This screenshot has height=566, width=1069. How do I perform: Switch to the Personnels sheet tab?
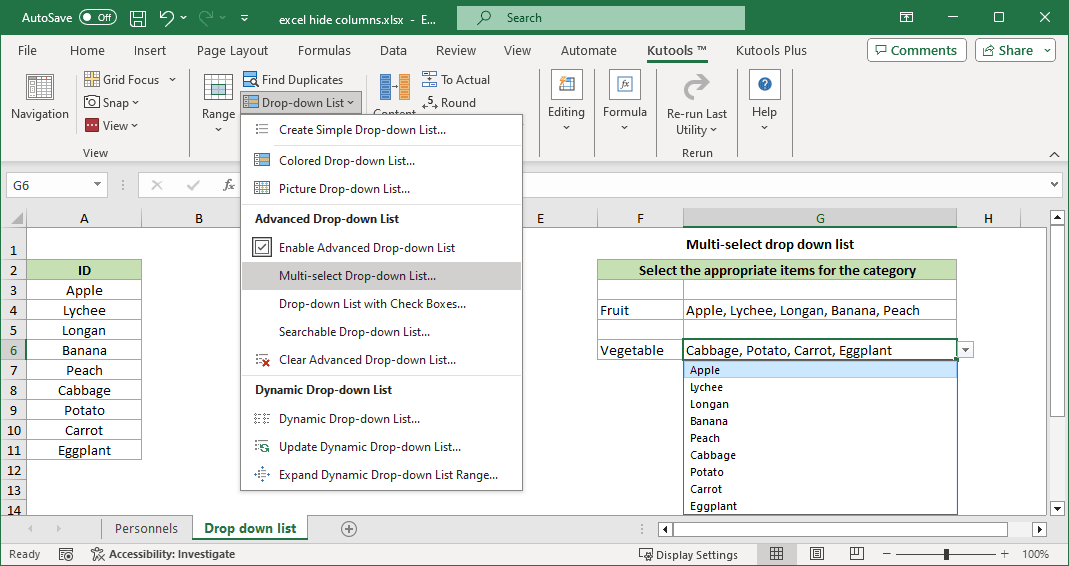[x=146, y=528]
